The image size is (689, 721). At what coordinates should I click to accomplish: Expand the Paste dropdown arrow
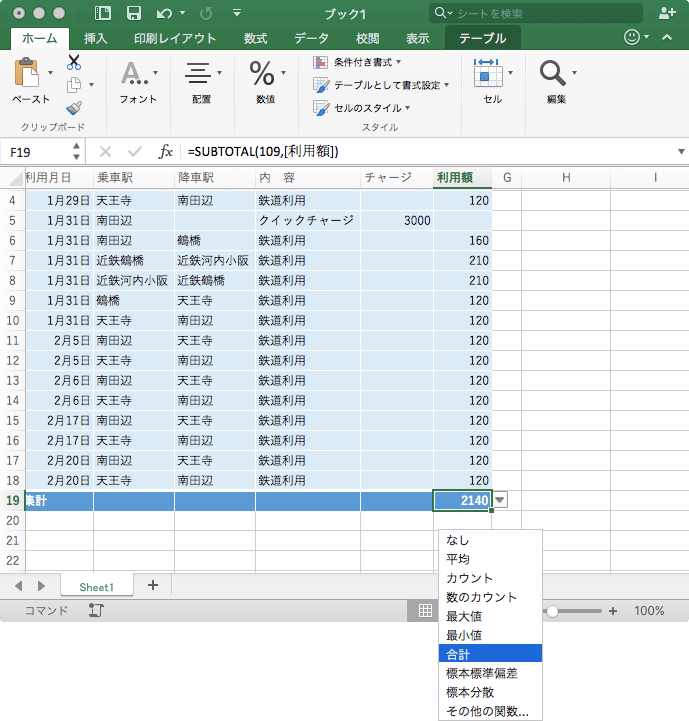click(51, 73)
